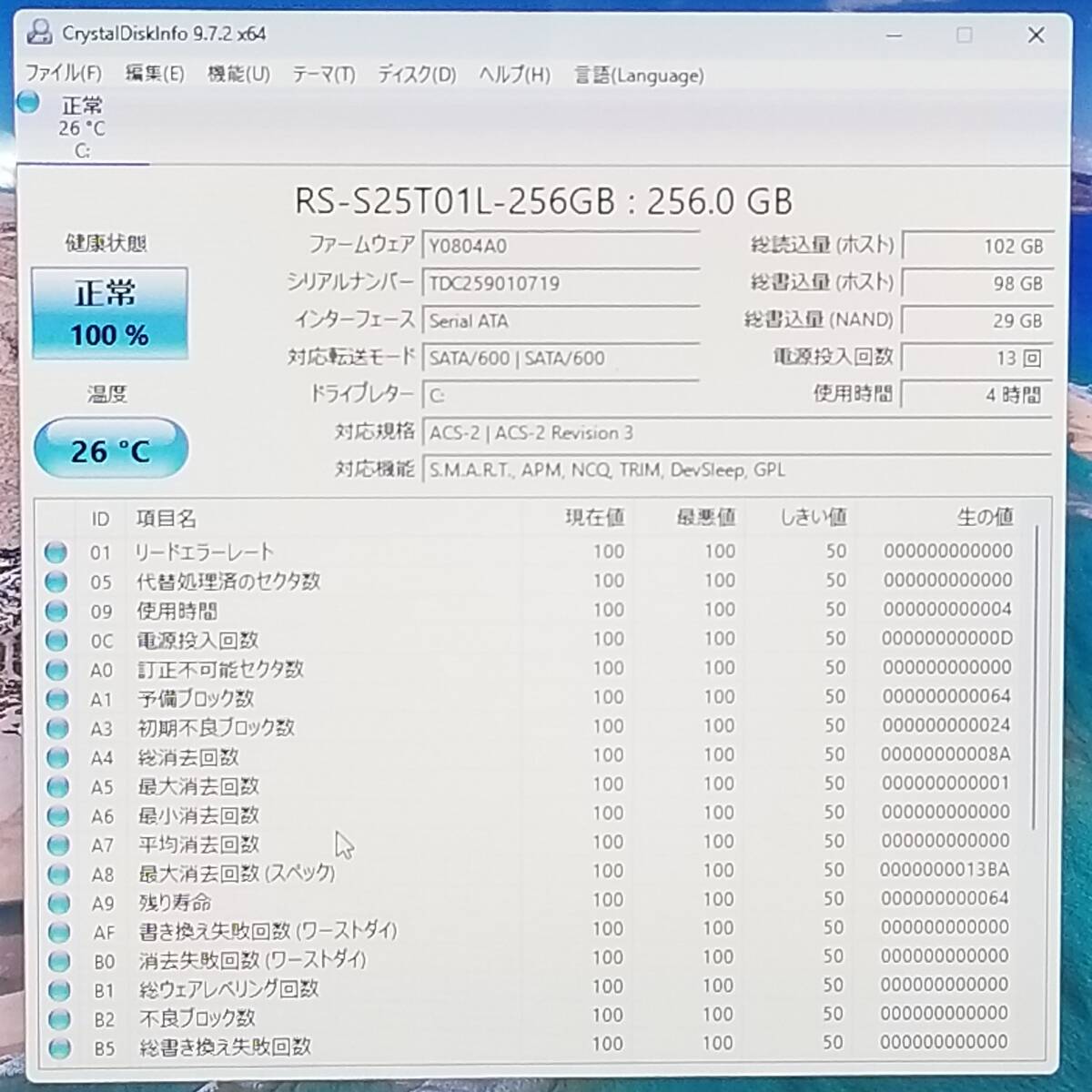Click the transfer mode field SATA/600 | SATA/600
Viewport: 1092px width, 1092px height.
(561, 358)
